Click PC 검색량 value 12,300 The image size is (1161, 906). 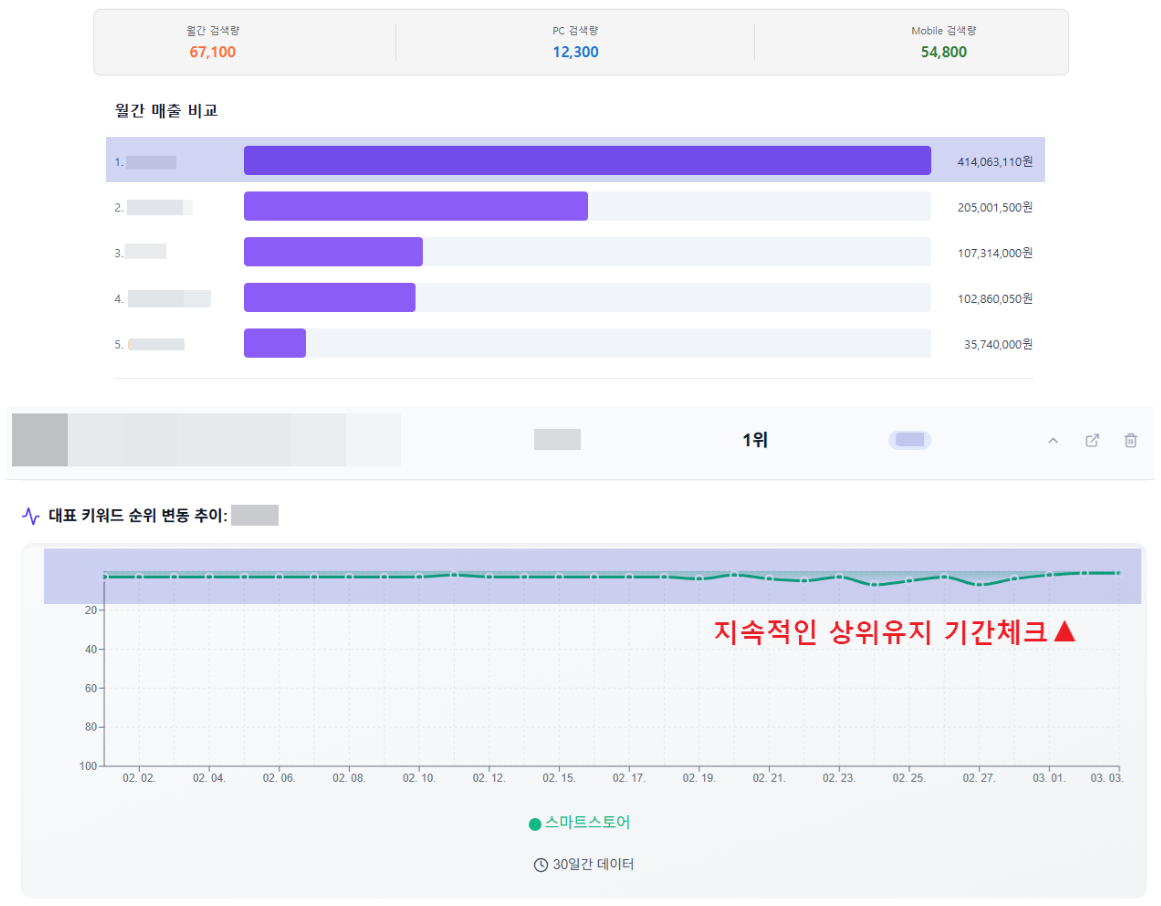575,52
